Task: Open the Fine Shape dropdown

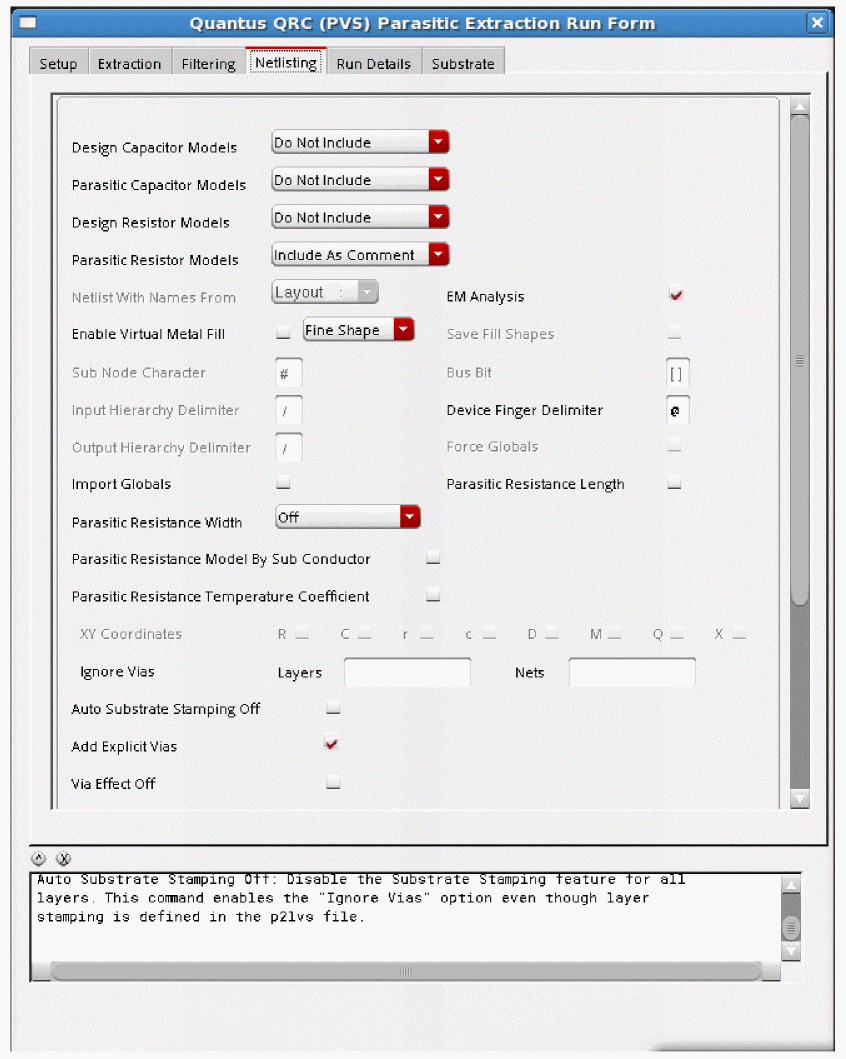Action: [359, 330]
